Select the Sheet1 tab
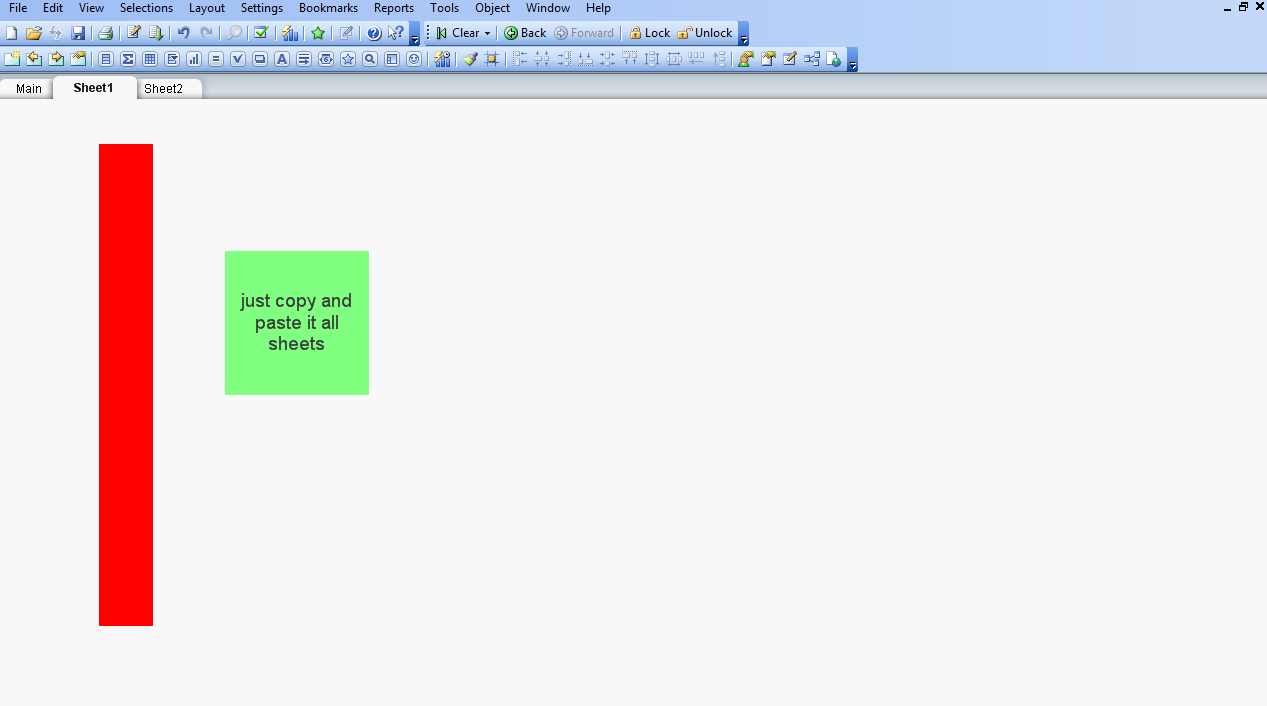Image resolution: width=1267 pixels, height=706 pixels. coord(94,88)
